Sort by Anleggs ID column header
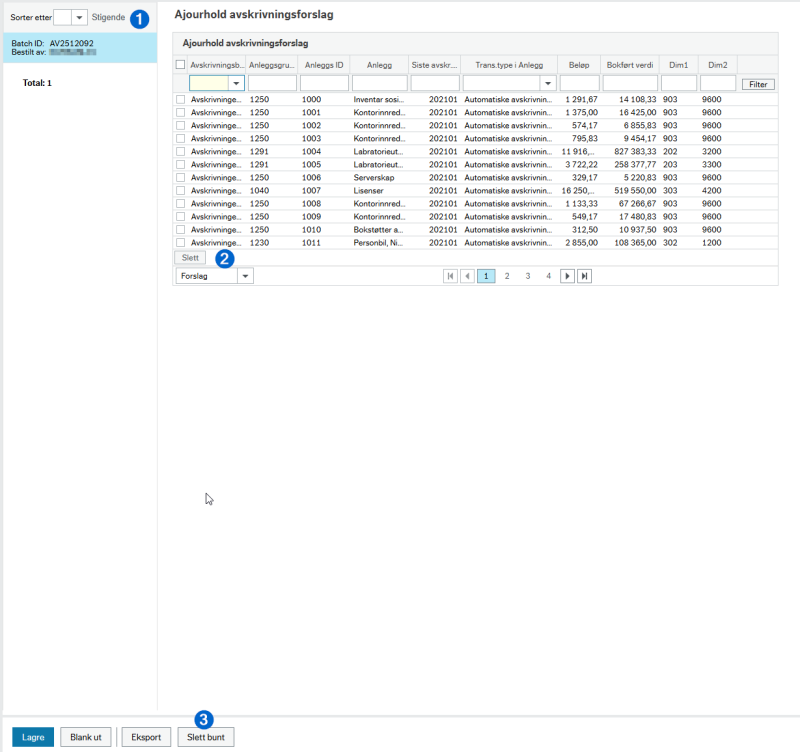 click(324, 65)
